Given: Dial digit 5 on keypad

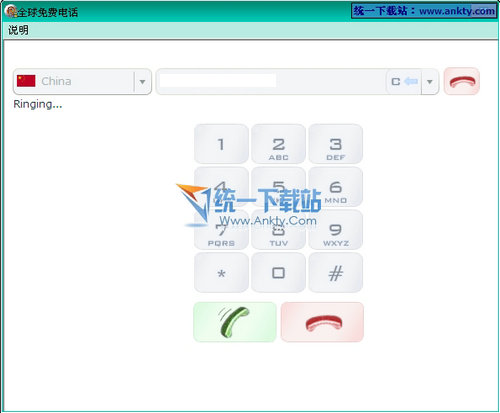Looking at the screenshot, I should 278,187.
